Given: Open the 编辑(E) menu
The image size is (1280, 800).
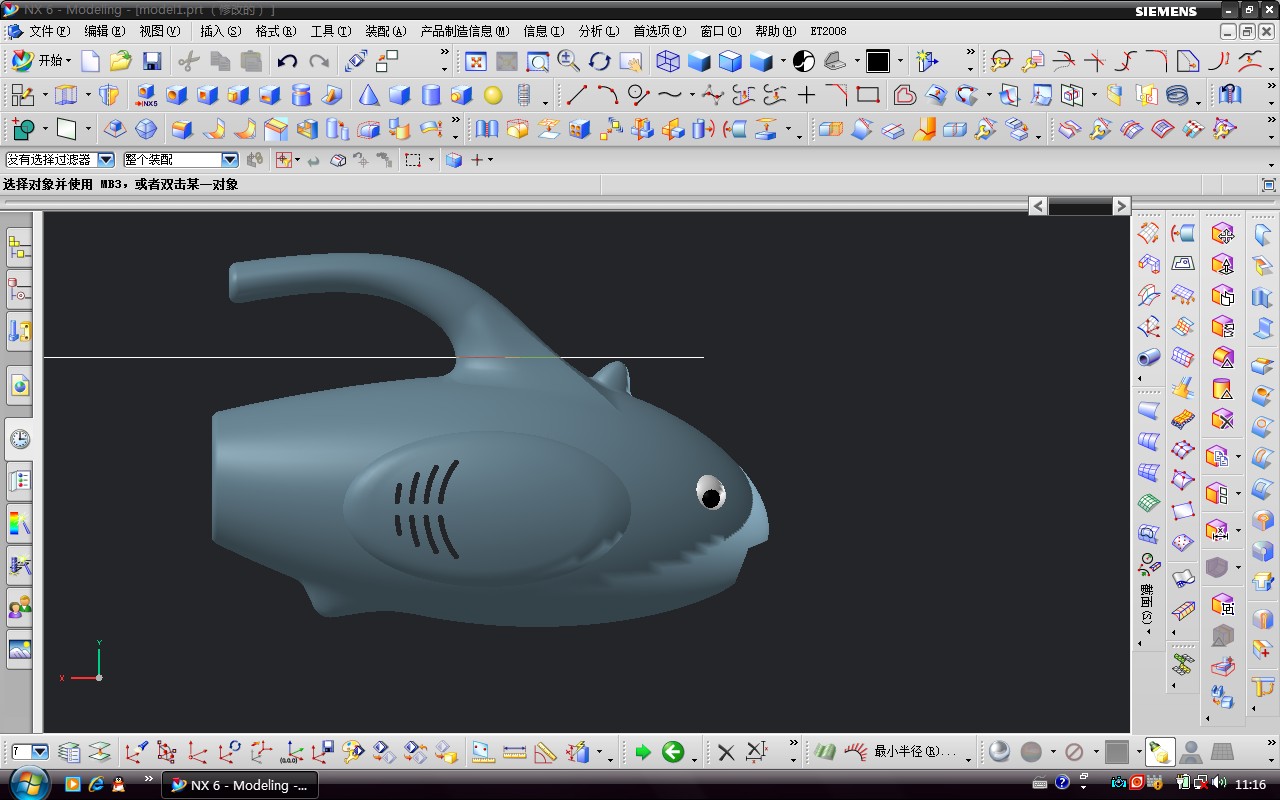Looking at the screenshot, I should [x=105, y=31].
